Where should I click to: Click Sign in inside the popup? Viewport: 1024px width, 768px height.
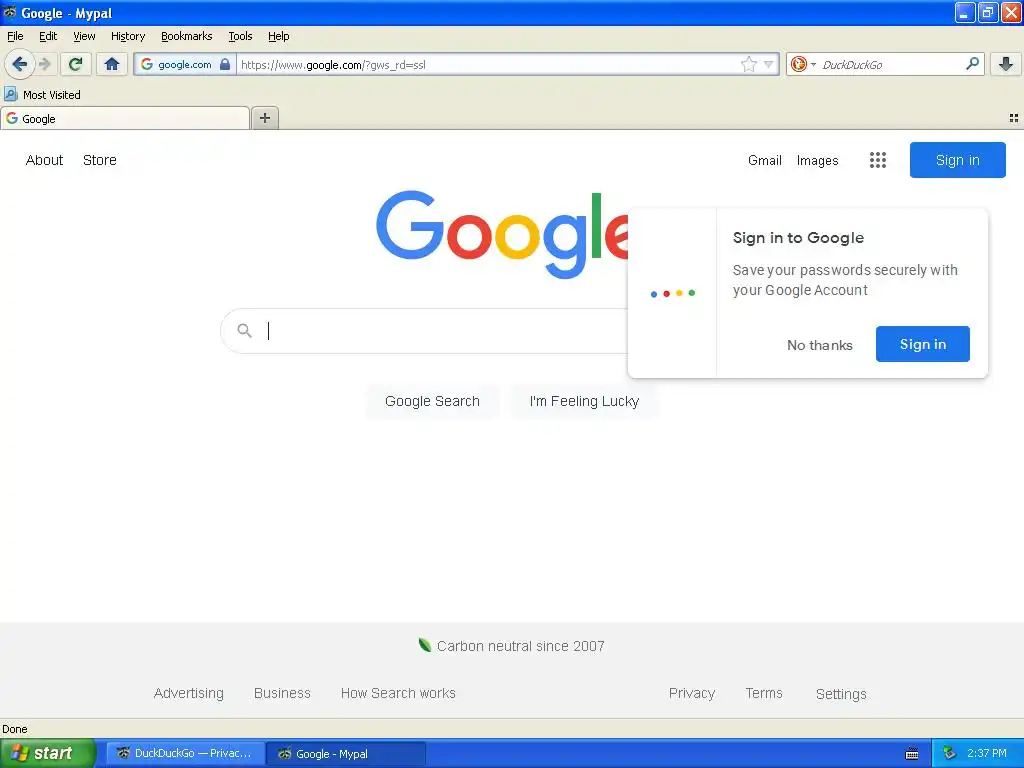(923, 344)
